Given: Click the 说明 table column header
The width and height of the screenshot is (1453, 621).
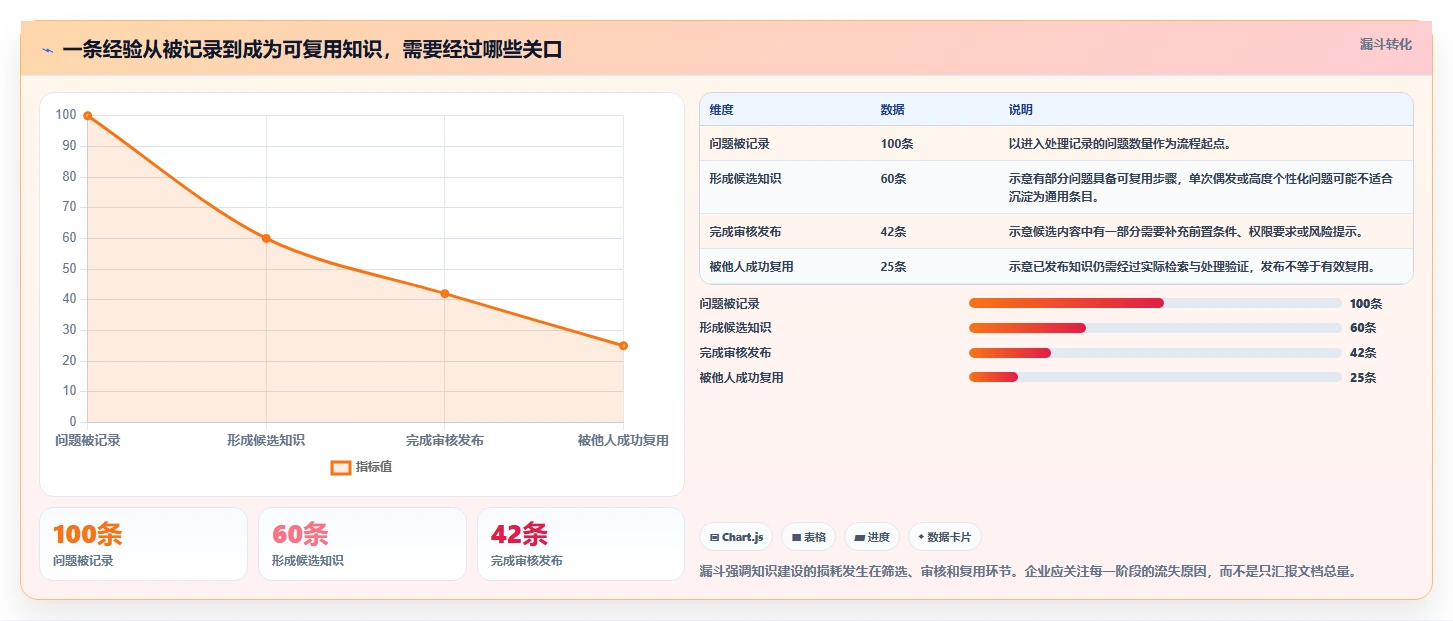Looking at the screenshot, I should click(x=1020, y=109).
